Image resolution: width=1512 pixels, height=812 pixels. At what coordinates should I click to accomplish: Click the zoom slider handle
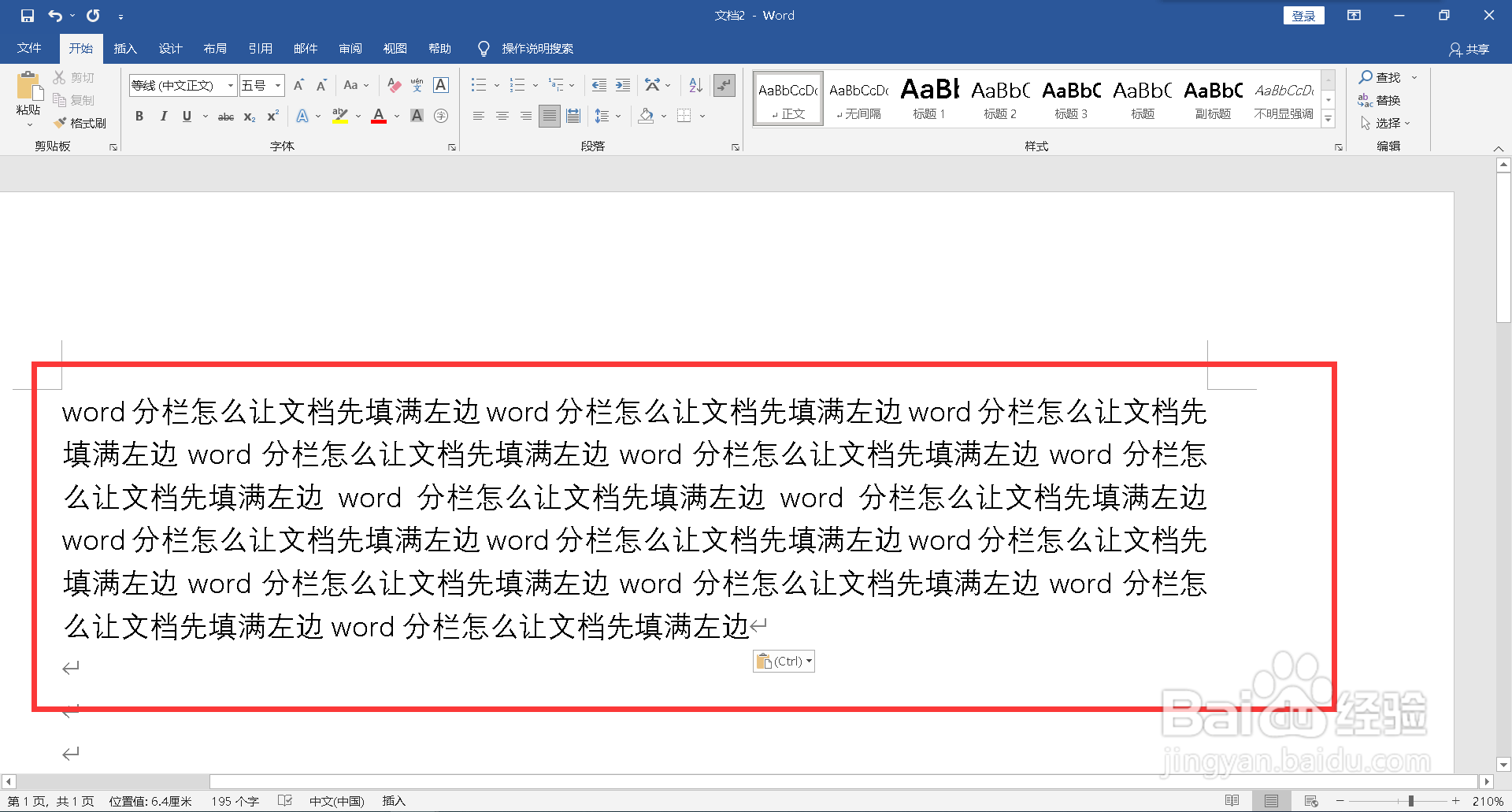(1410, 801)
